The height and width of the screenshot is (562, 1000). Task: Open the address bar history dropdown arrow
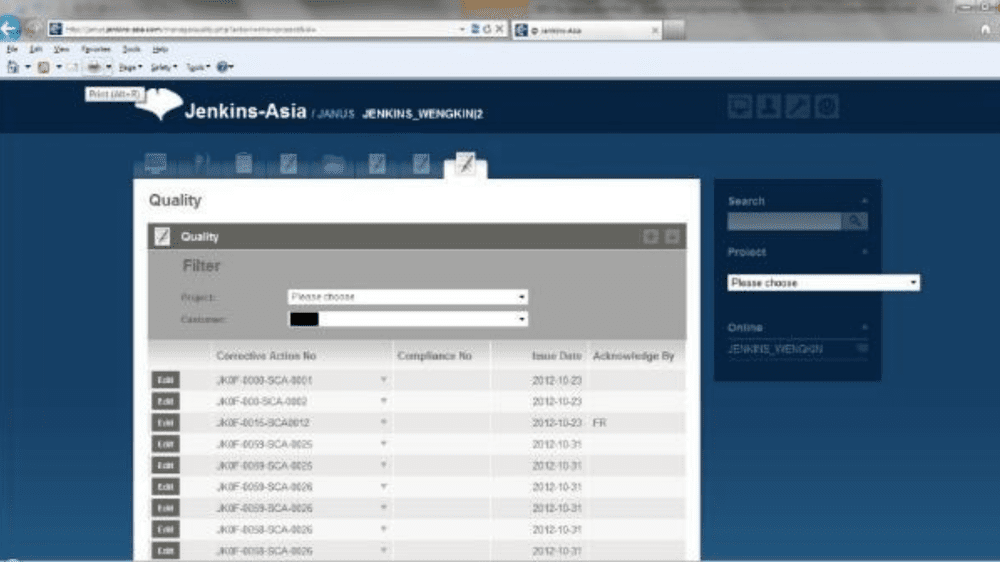(x=462, y=29)
